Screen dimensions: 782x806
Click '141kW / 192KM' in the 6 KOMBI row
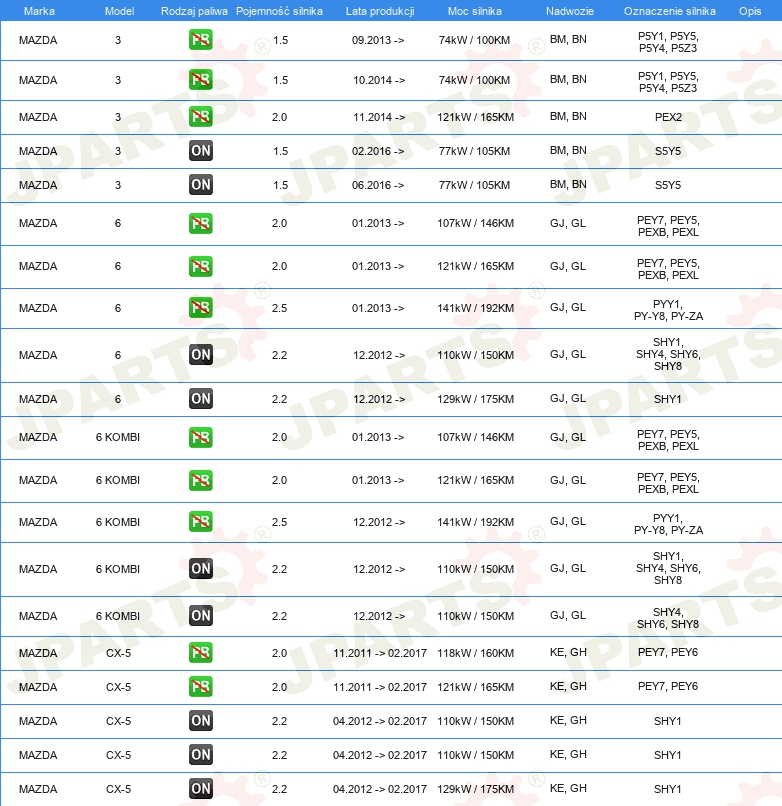pos(475,522)
